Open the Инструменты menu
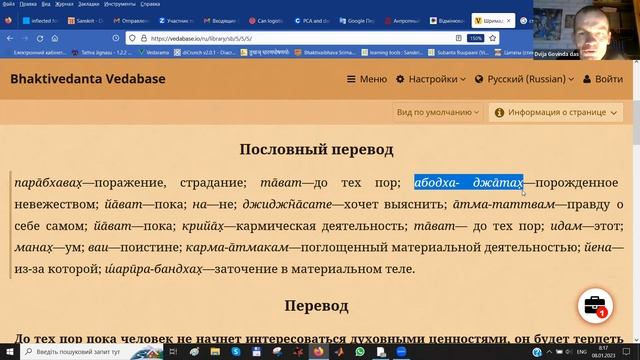Viewport: 640px width, 360px height. tap(120, 4)
